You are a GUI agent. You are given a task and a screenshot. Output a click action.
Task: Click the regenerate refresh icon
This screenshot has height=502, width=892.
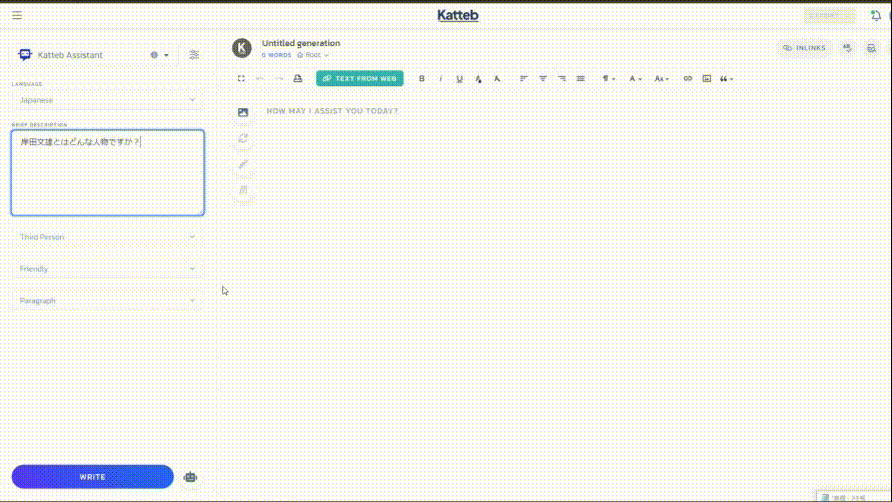pos(243,138)
